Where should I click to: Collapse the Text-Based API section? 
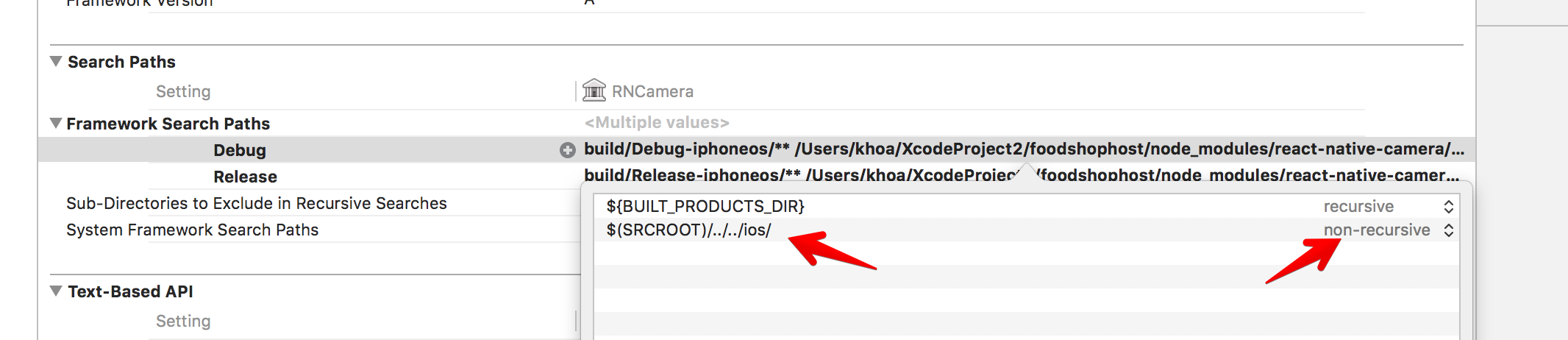[x=56, y=291]
